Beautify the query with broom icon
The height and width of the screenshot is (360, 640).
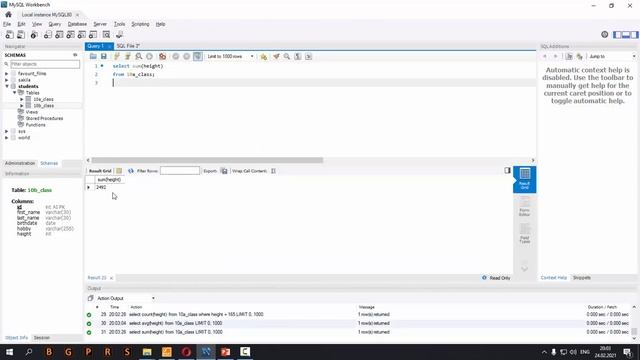(x=276, y=56)
